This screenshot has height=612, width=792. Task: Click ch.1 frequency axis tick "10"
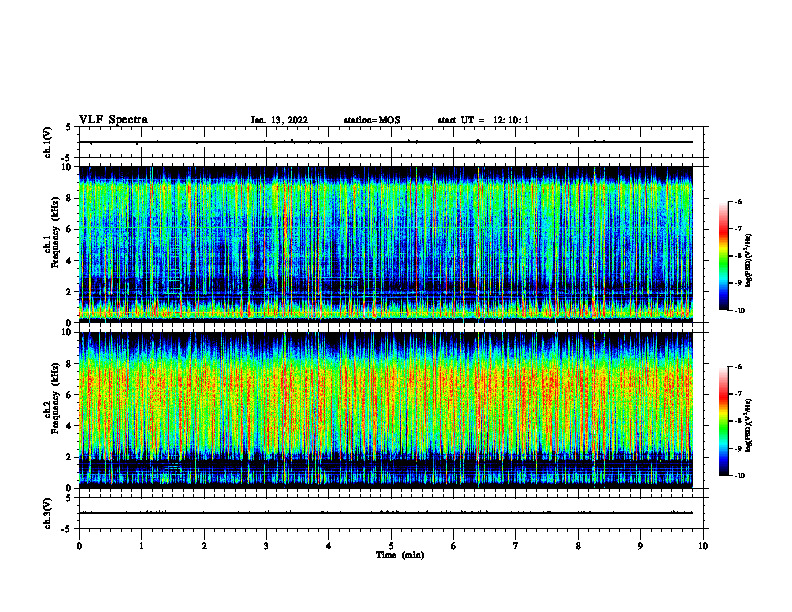click(x=69, y=167)
